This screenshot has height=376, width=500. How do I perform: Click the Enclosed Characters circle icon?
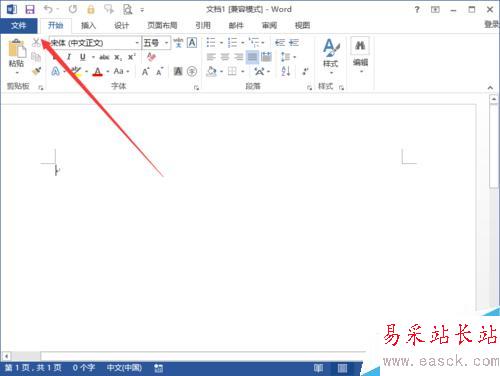point(192,71)
